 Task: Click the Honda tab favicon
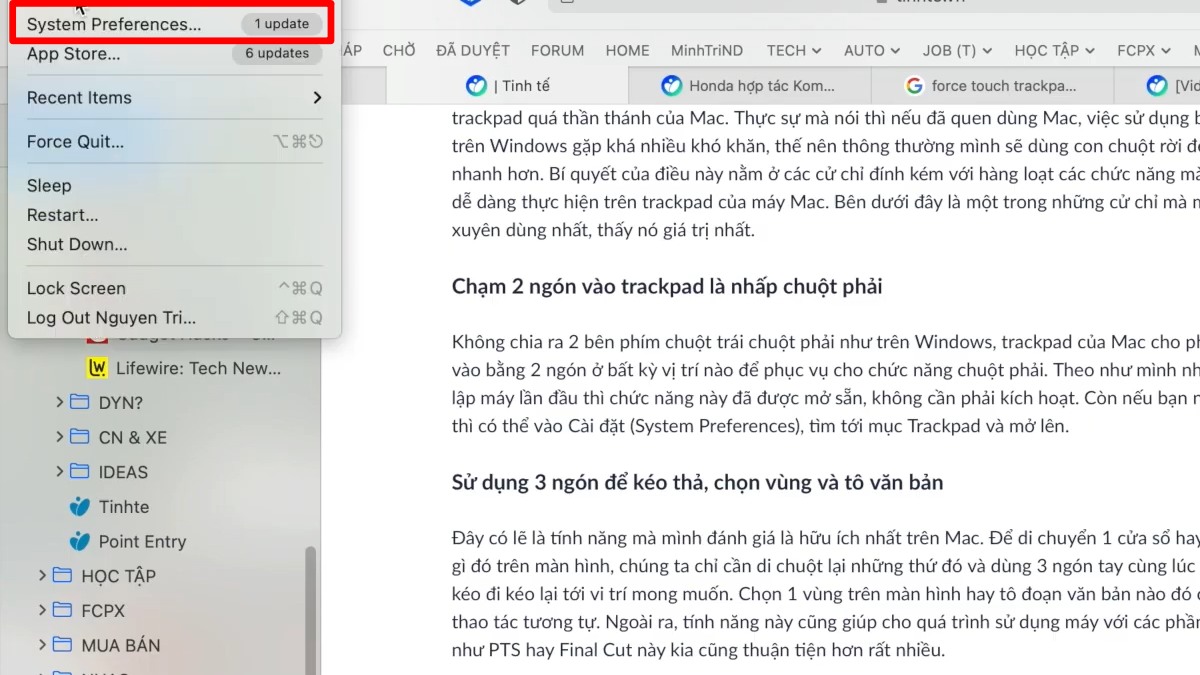coord(671,86)
